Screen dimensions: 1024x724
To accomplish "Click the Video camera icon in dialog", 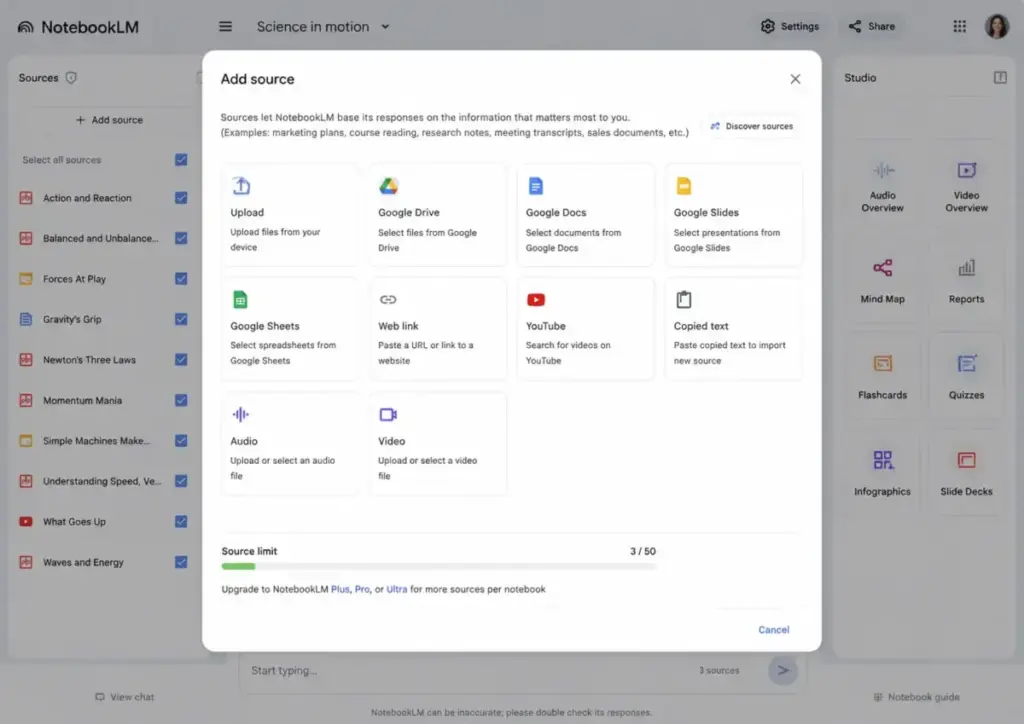I will (388, 415).
